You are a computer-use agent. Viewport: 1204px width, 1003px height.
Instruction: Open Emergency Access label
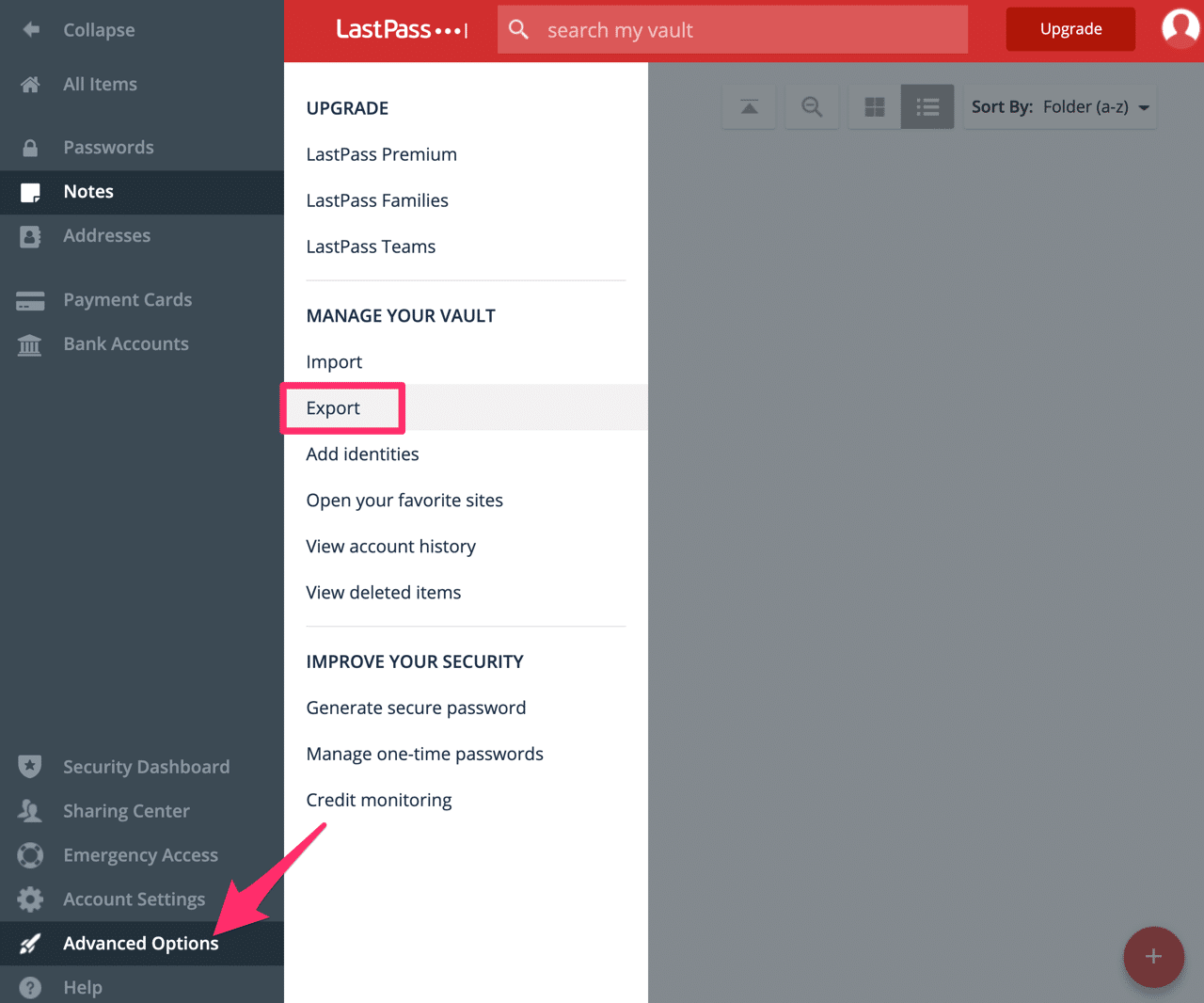(x=141, y=855)
